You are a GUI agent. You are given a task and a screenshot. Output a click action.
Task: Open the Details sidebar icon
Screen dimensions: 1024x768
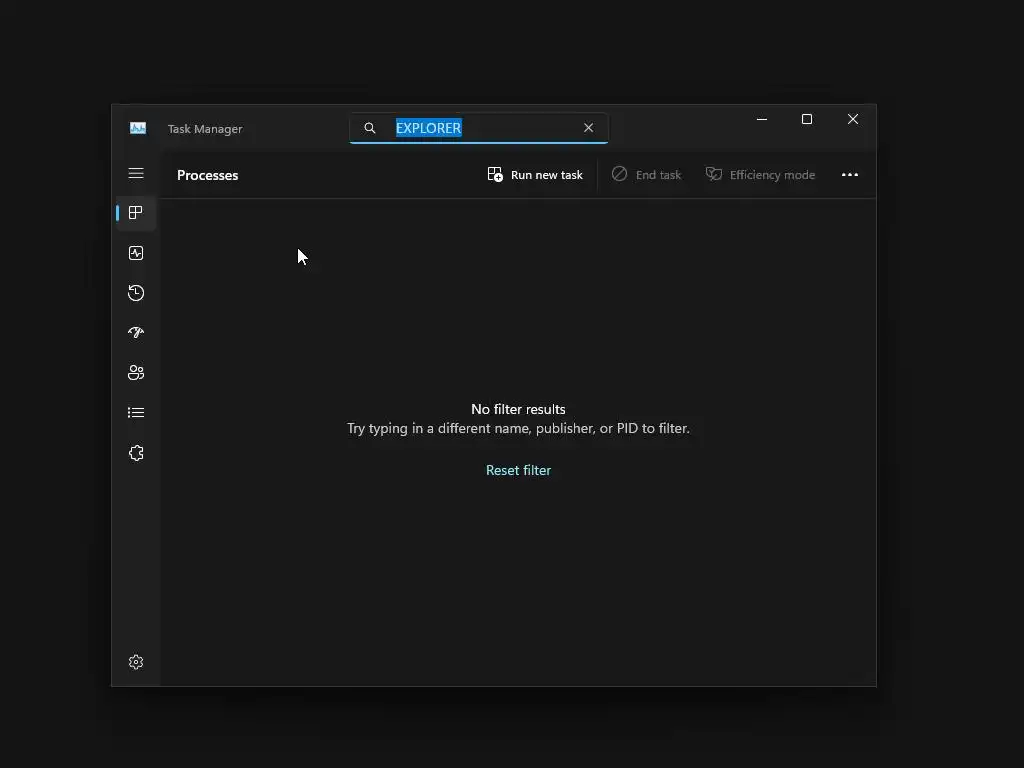(136, 413)
